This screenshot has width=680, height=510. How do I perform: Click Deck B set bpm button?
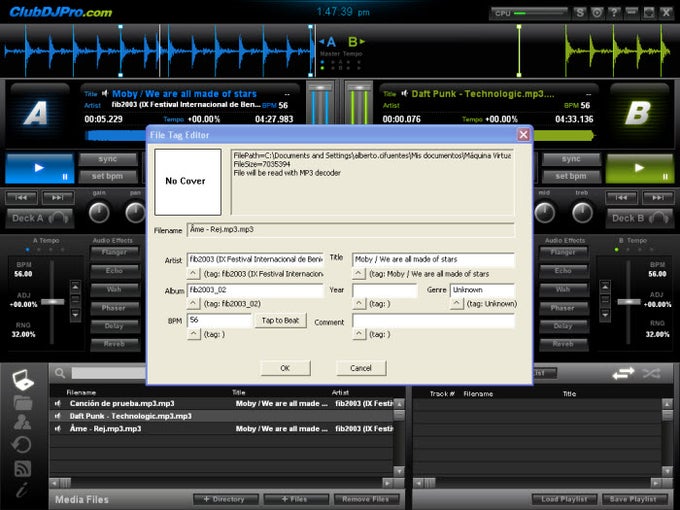(x=571, y=176)
